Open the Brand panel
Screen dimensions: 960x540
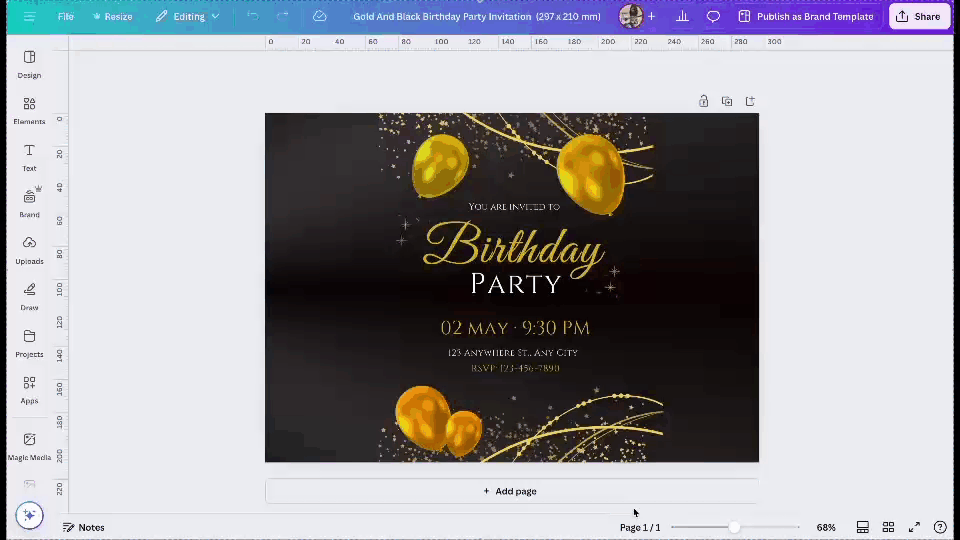point(29,204)
